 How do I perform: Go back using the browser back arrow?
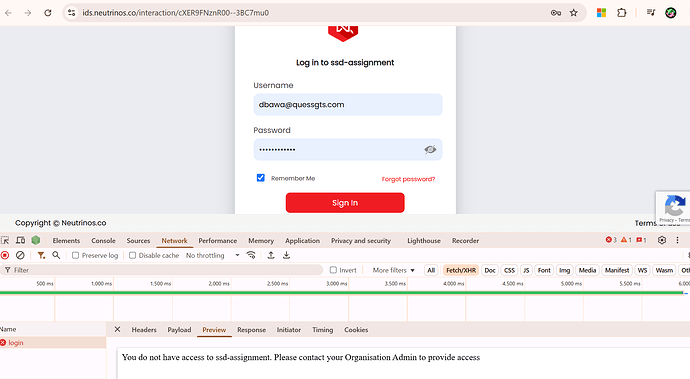point(8,13)
